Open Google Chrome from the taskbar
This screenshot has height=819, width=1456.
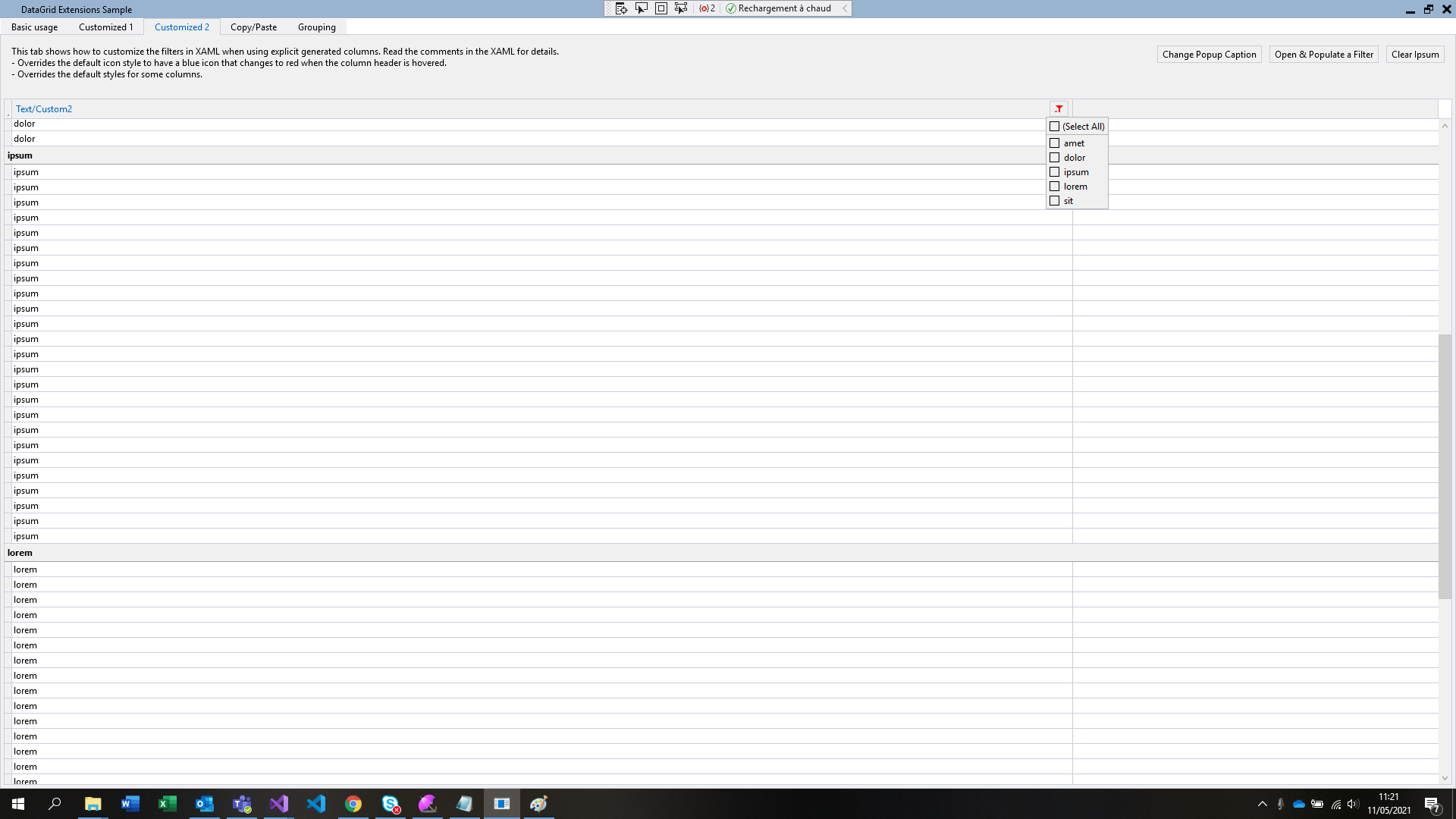[353, 804]
